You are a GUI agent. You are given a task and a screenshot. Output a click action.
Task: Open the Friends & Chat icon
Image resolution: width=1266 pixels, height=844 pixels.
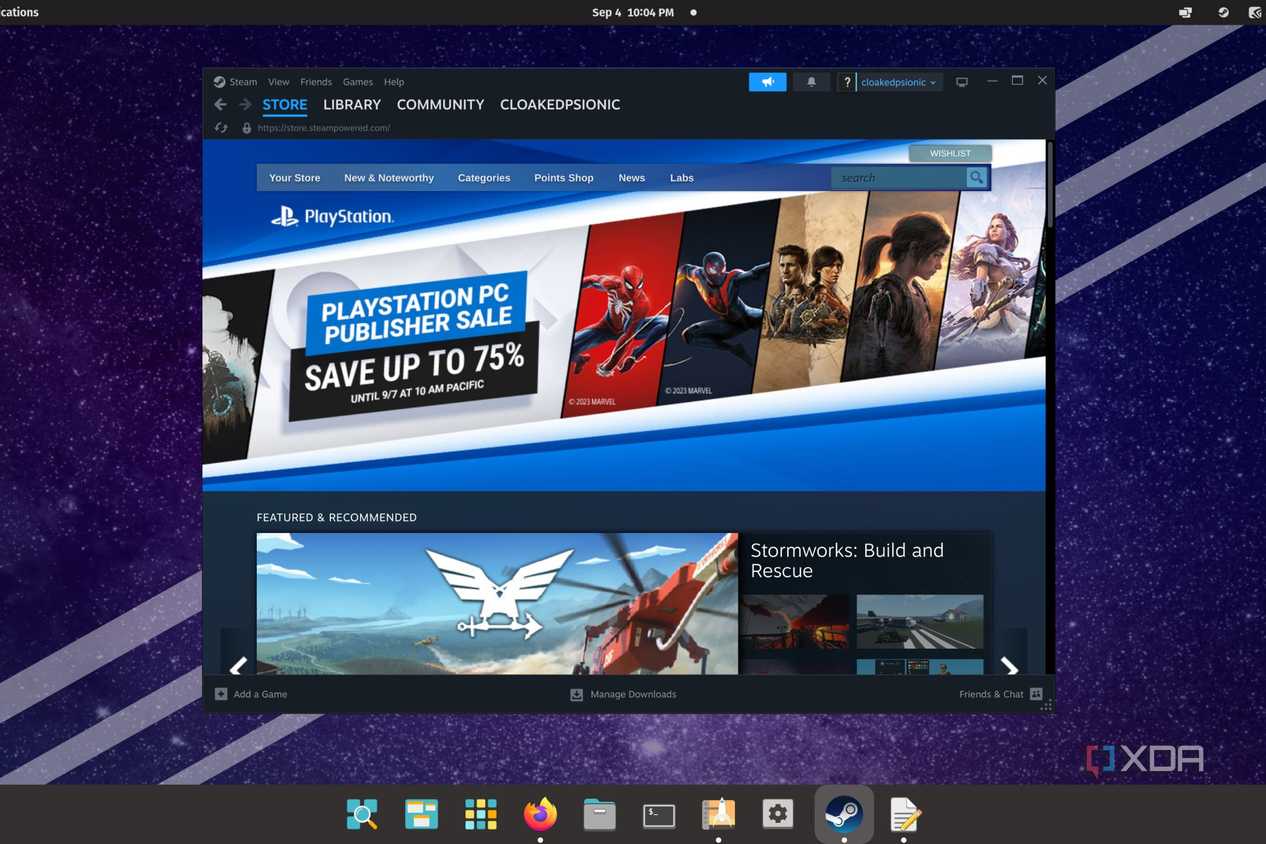point(1036,694)
